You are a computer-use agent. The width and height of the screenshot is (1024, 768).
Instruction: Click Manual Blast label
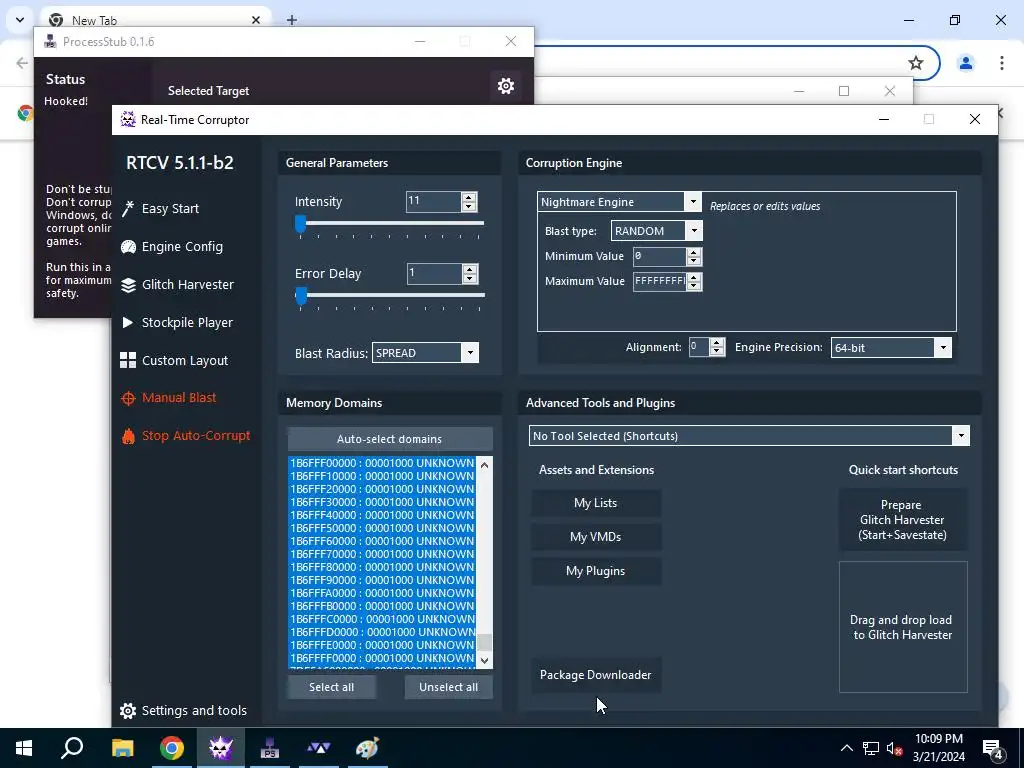coord(179,398)
